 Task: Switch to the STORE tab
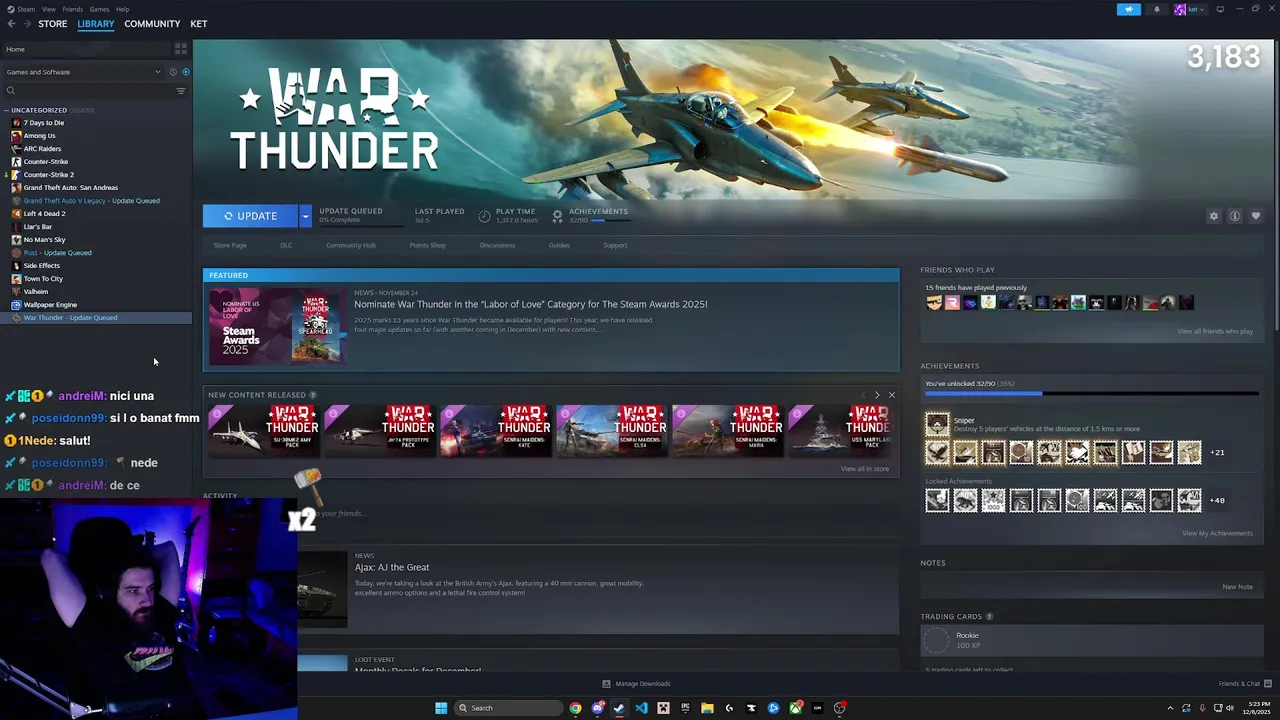click(53, 24)
